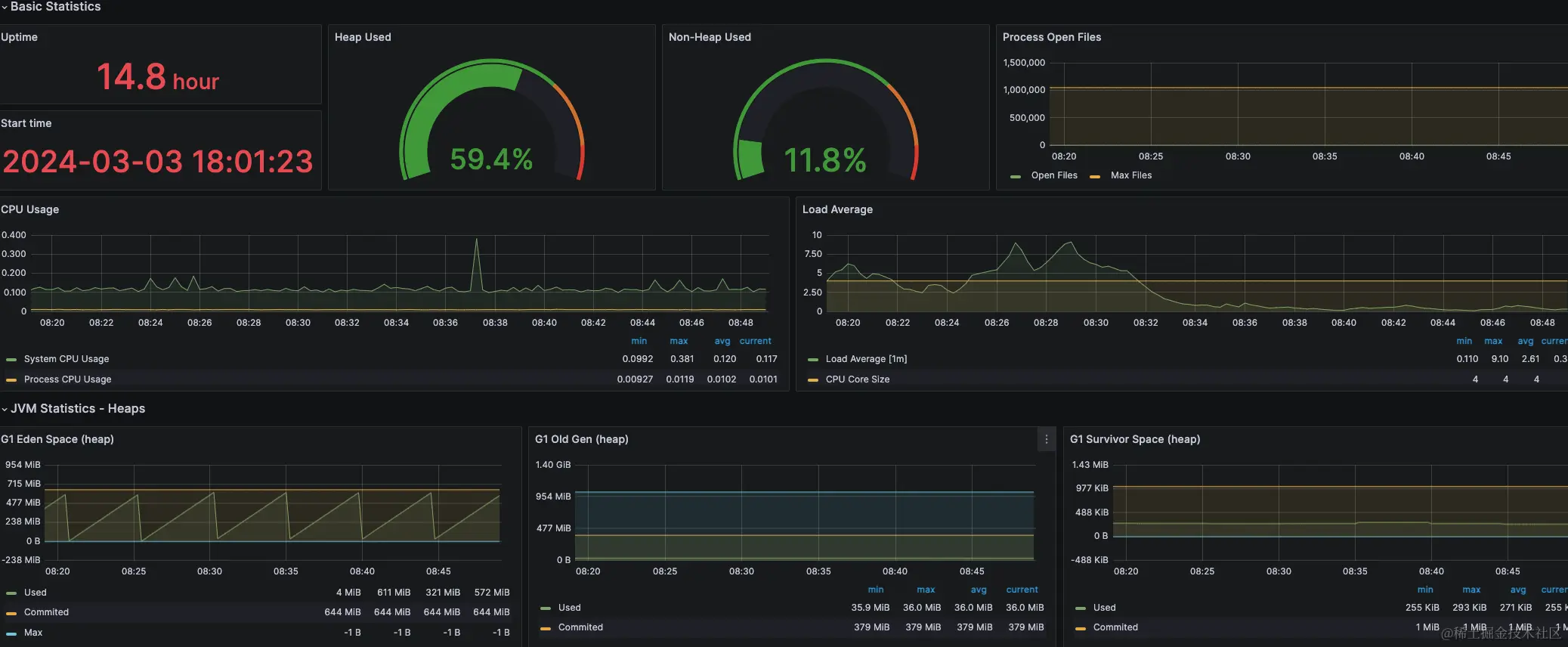
Task: Open the Start time panel title menu
Action: [x=26, y=123]
